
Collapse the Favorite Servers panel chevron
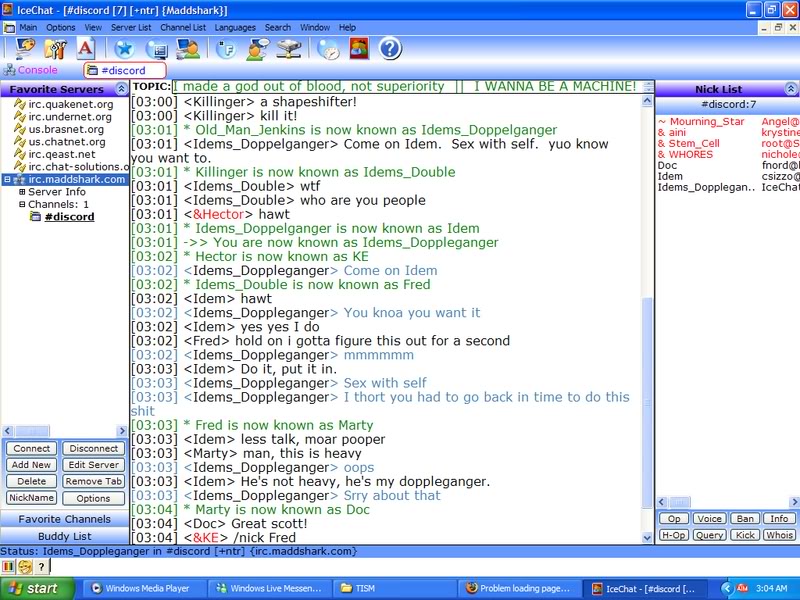[121, 89]
